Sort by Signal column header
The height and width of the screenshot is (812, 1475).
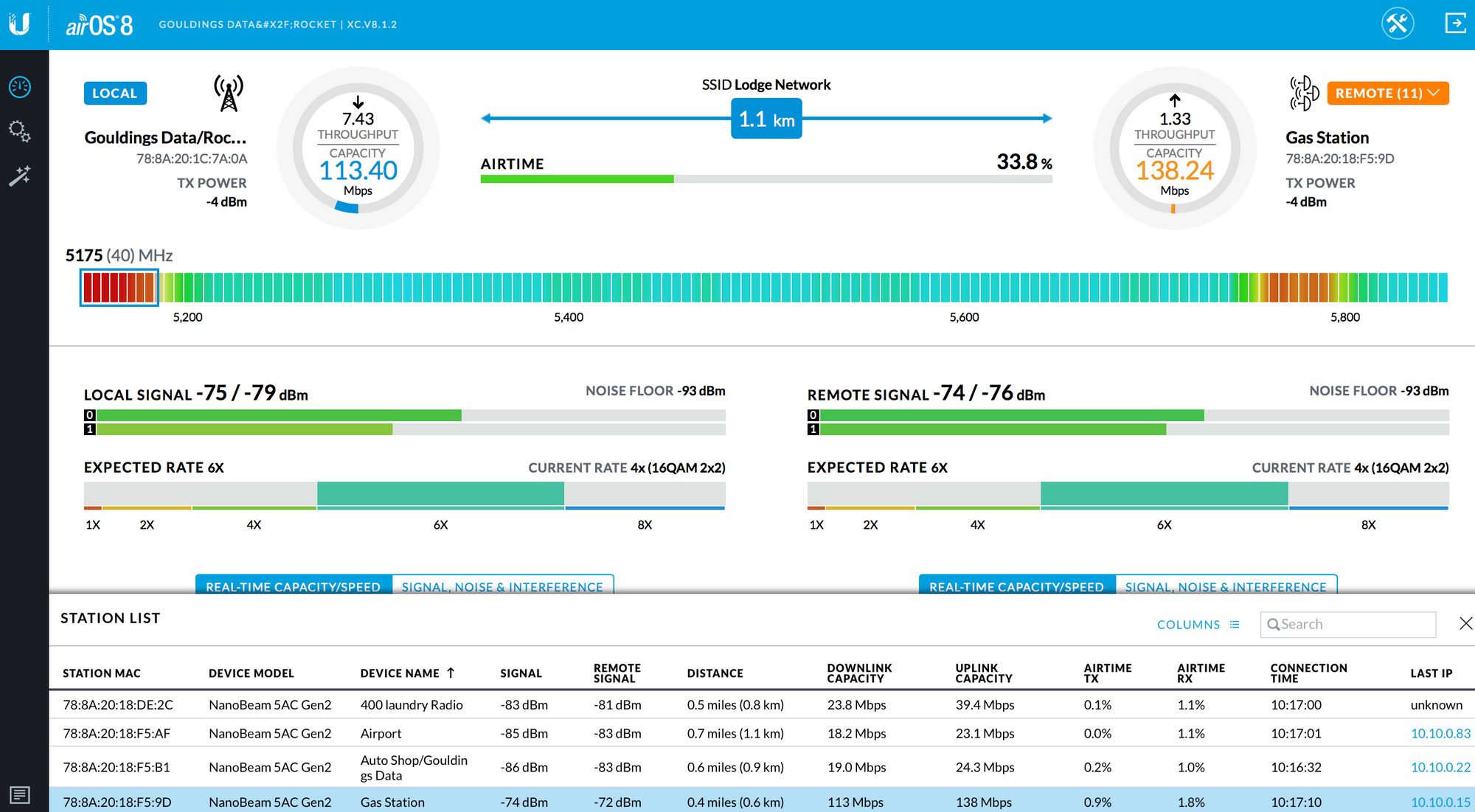[521, 673]
